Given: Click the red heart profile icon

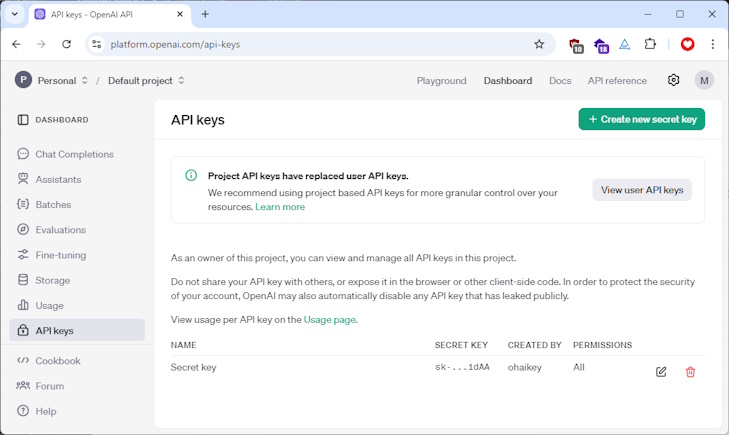Looking at the screenshot, I should pos(687,44).
